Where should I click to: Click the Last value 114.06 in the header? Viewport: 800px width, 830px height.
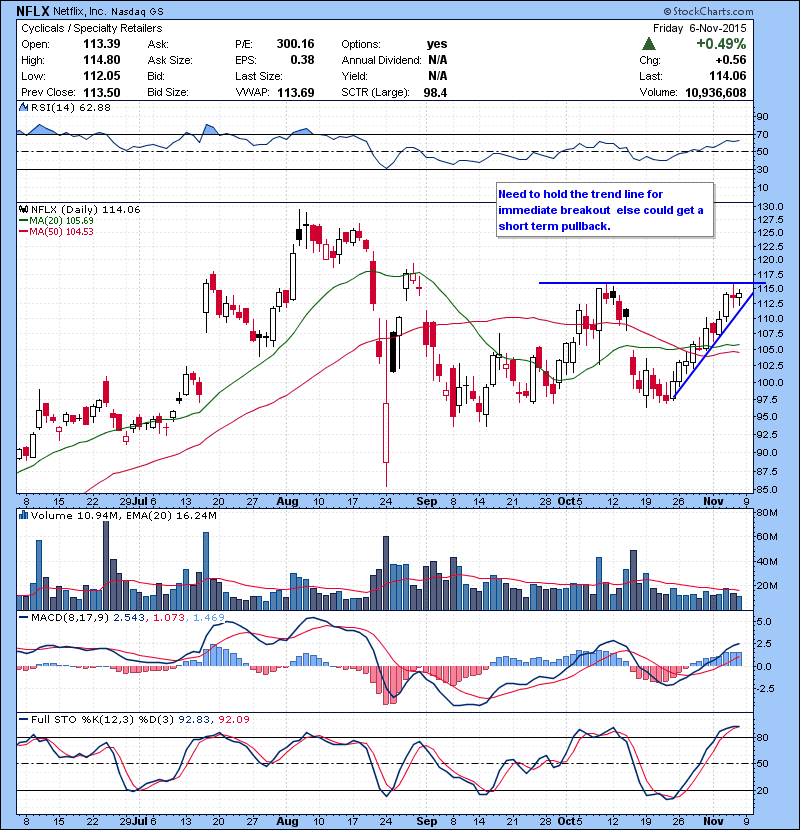pos(728,76)
